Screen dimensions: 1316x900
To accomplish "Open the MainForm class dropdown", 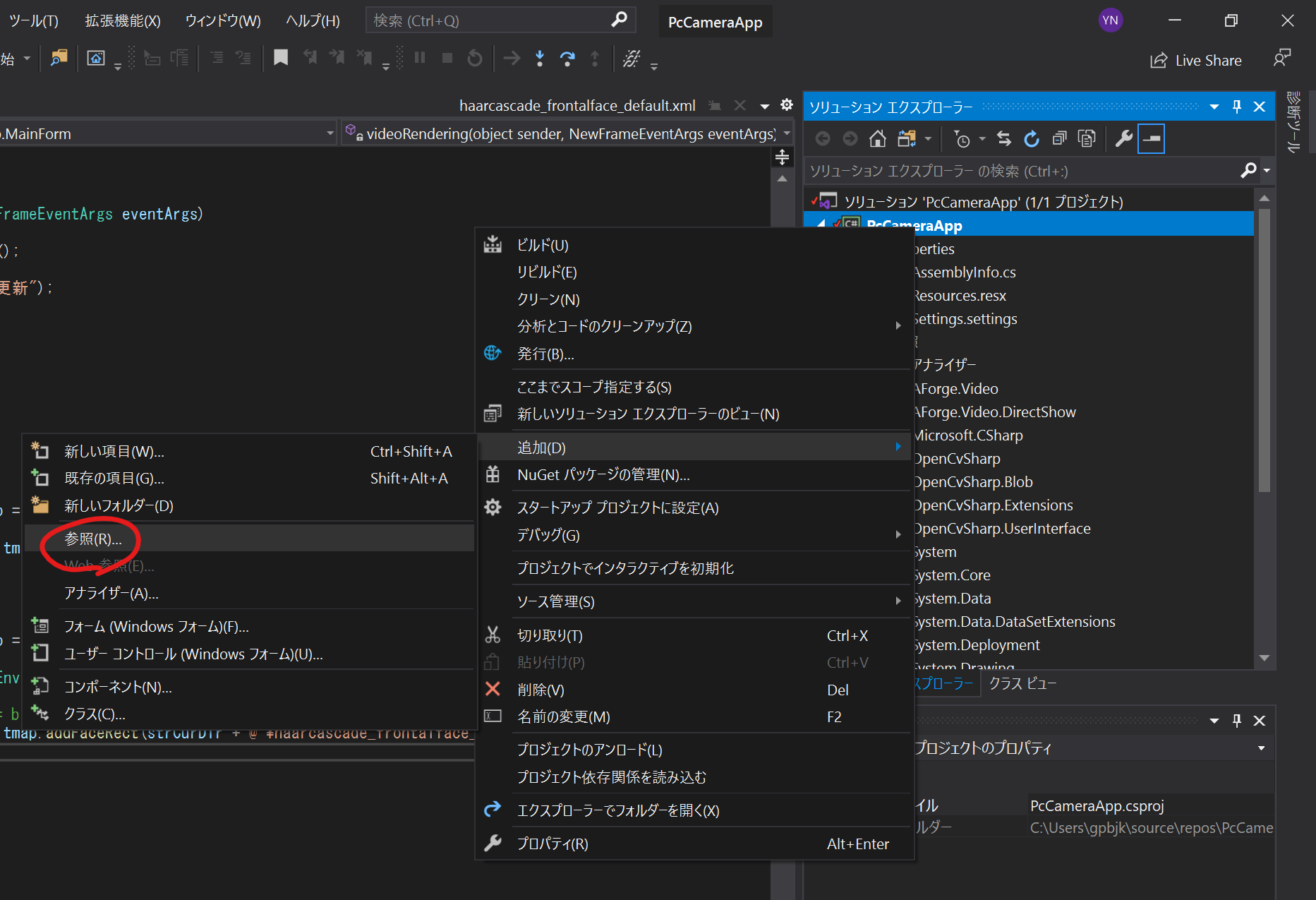I will (x=330, y=133).
